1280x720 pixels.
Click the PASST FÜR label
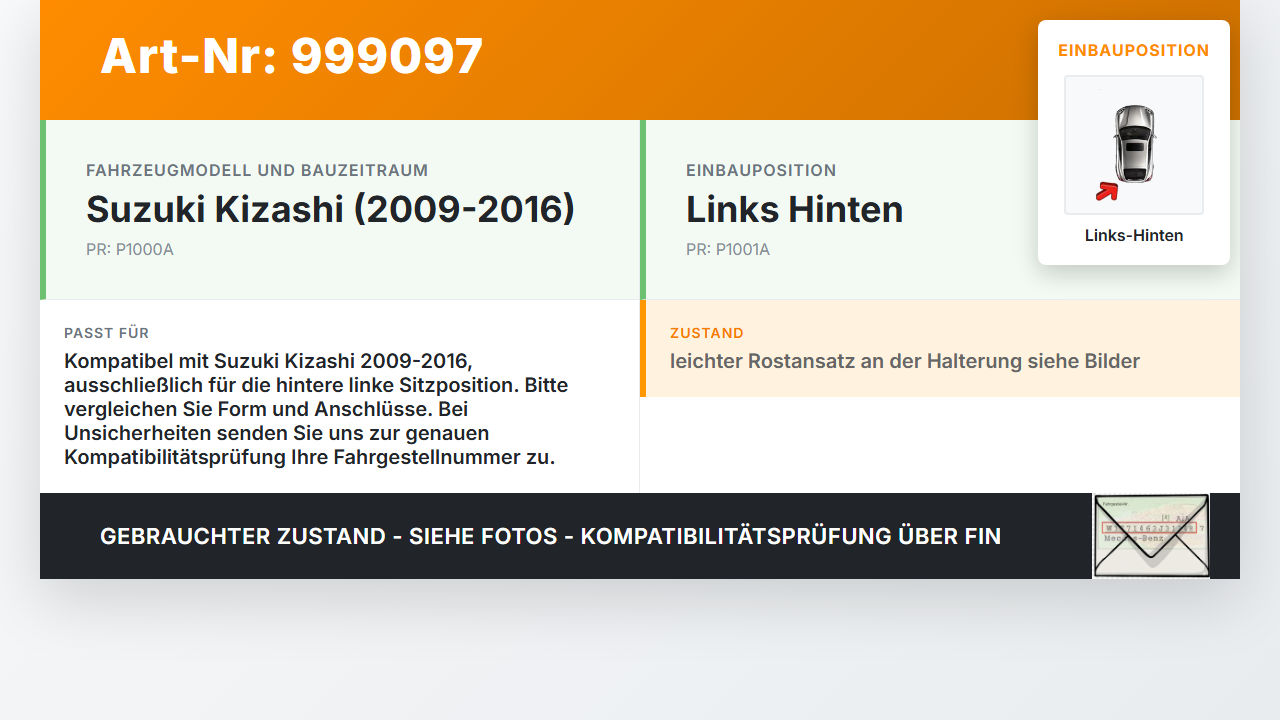106,333
